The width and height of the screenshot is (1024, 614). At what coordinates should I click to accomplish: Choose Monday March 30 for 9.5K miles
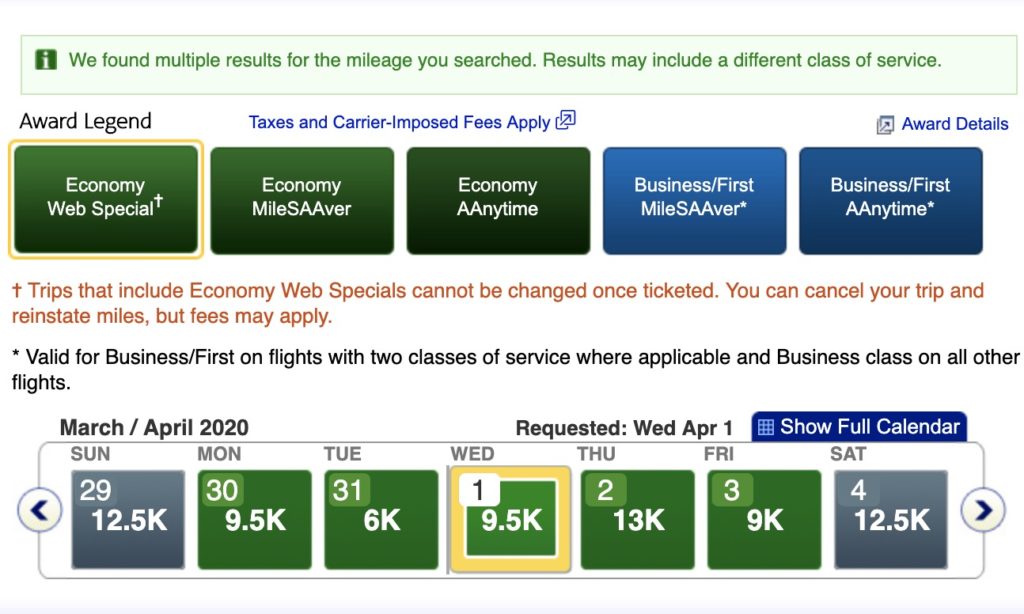255,519
